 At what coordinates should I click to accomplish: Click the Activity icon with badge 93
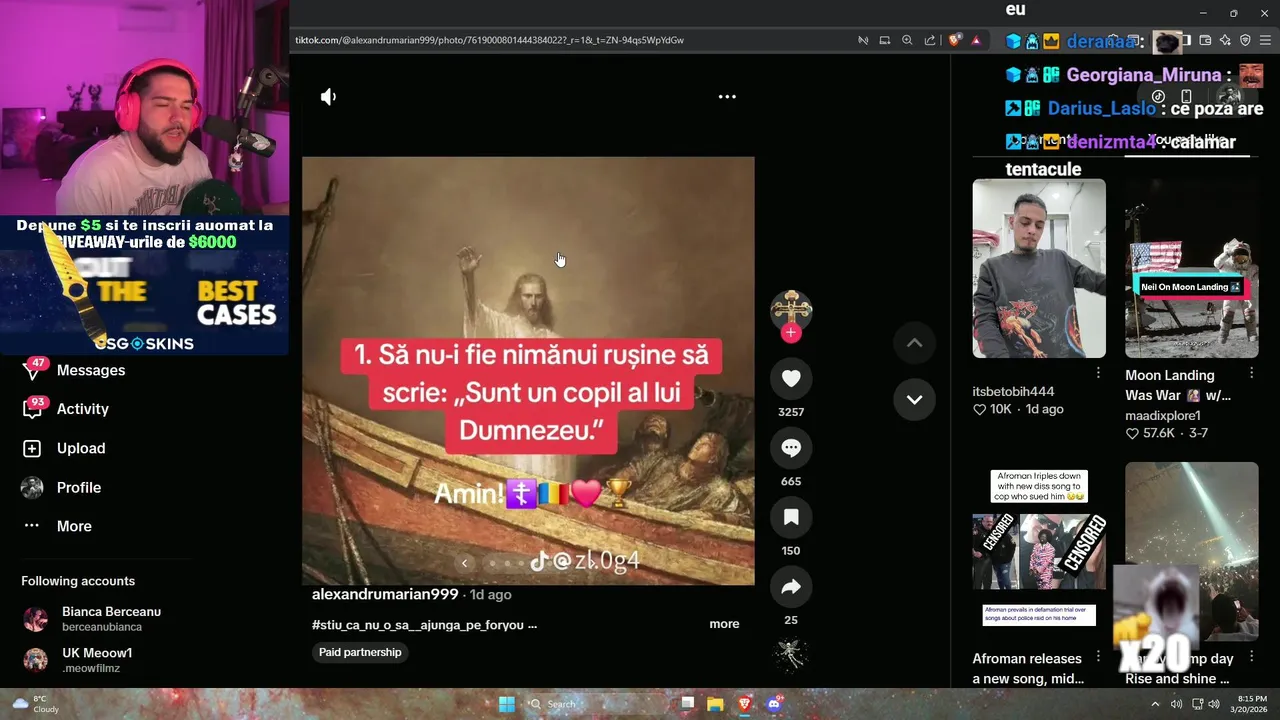(x=32, y=409)
